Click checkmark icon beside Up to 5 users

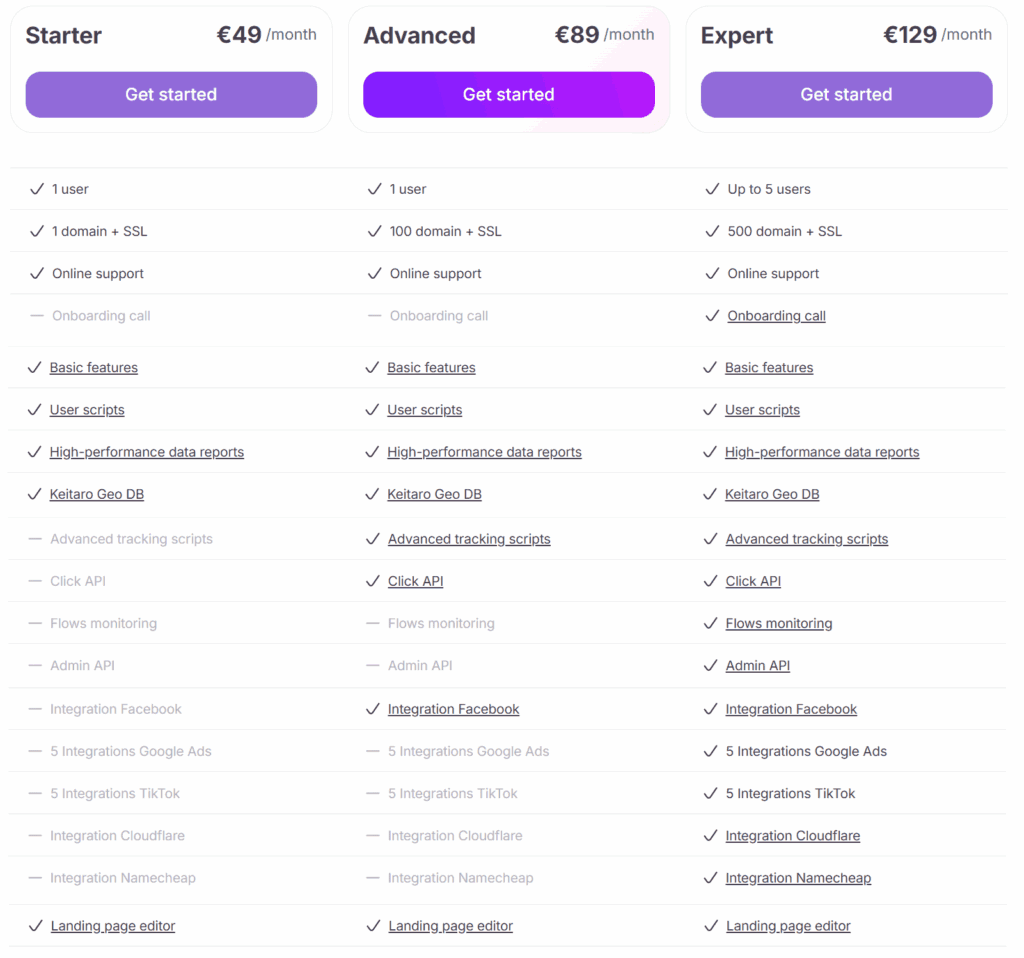712,189
